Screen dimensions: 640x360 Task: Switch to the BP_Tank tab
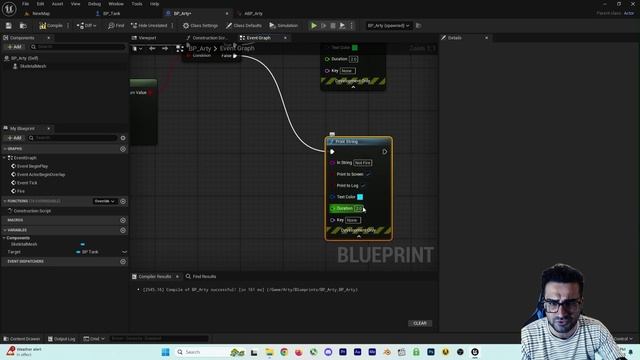pos(111,13)
